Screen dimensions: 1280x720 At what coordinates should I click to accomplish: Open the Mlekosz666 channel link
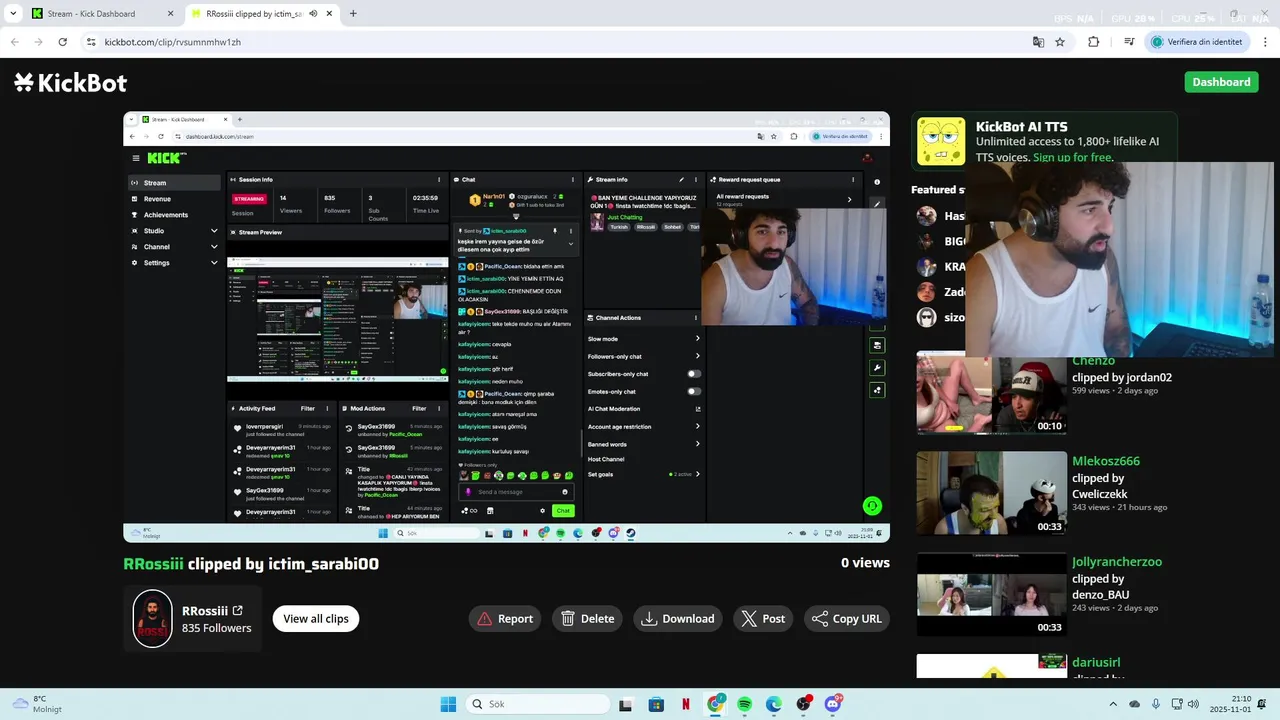[1106, 461]
